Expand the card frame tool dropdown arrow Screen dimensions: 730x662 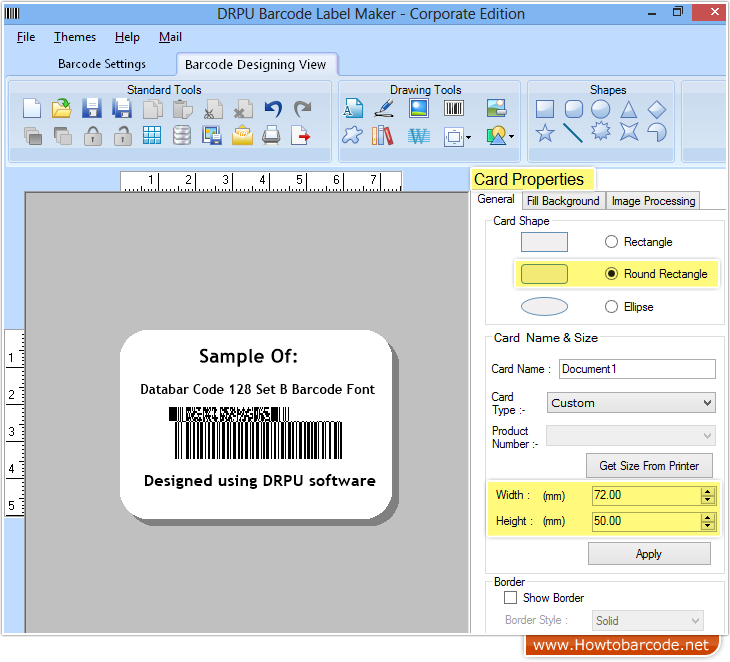point(468,137)
